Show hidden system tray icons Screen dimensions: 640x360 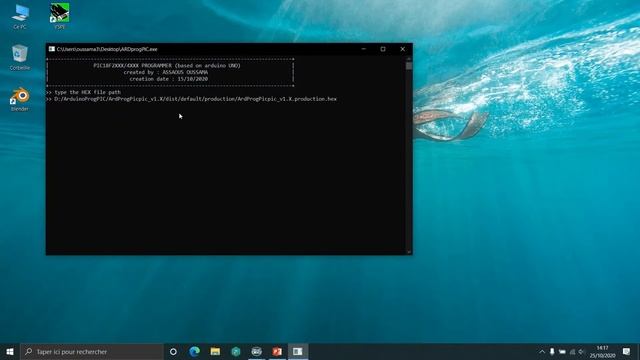(x=542, y=351)
